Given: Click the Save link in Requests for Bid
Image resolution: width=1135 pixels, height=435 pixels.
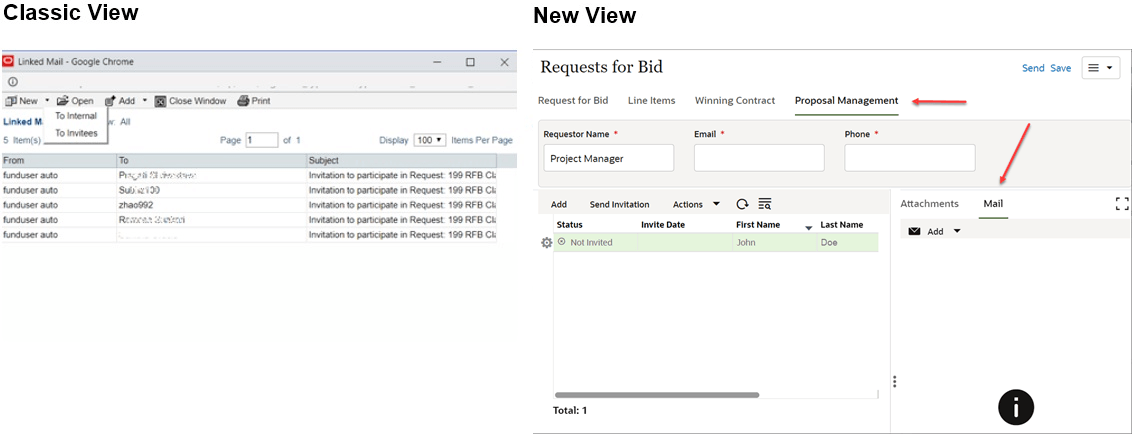Looking at the screenshot, I should pos(1060,68).
